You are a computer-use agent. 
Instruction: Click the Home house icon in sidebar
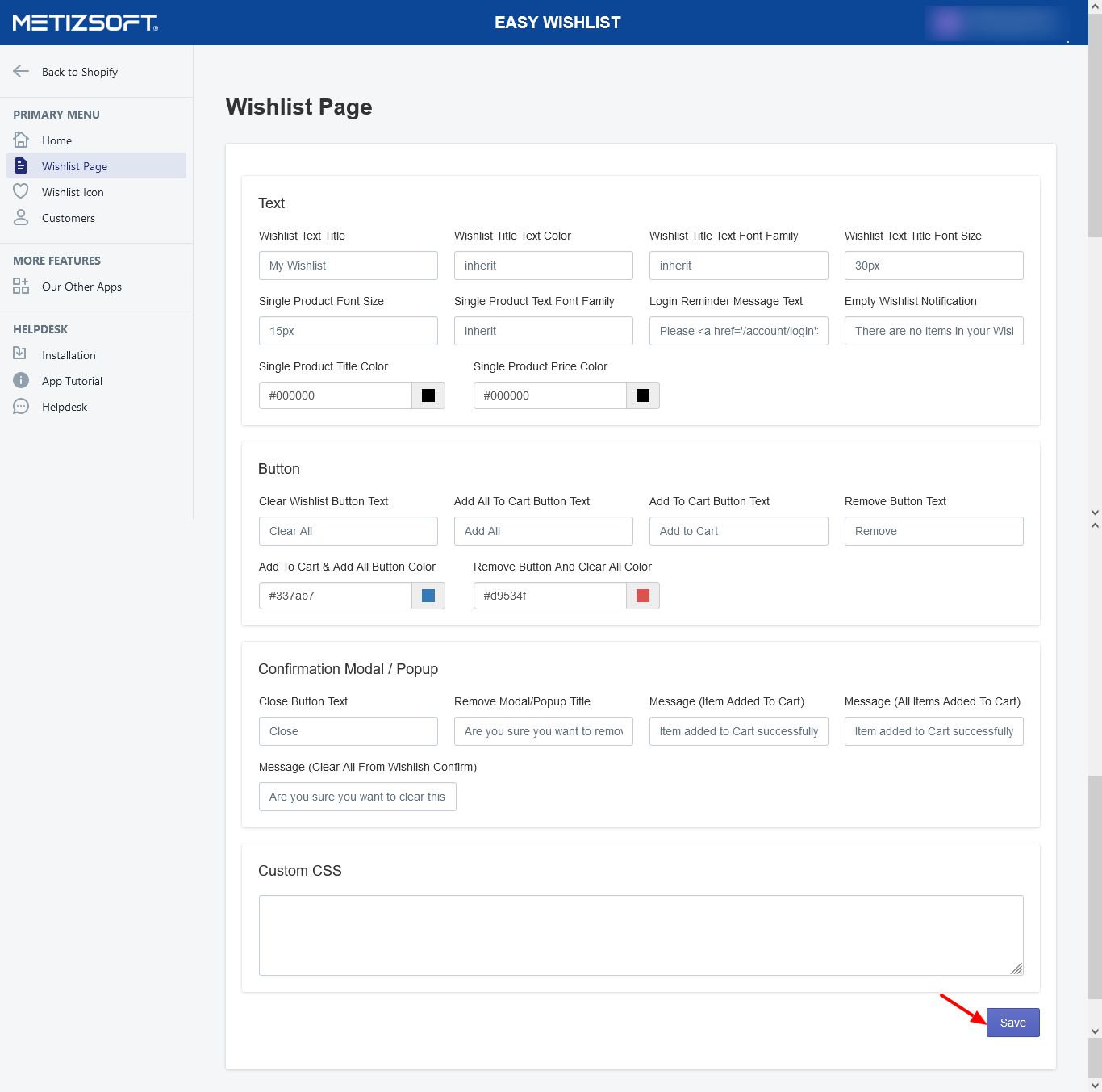pos(21,140)
